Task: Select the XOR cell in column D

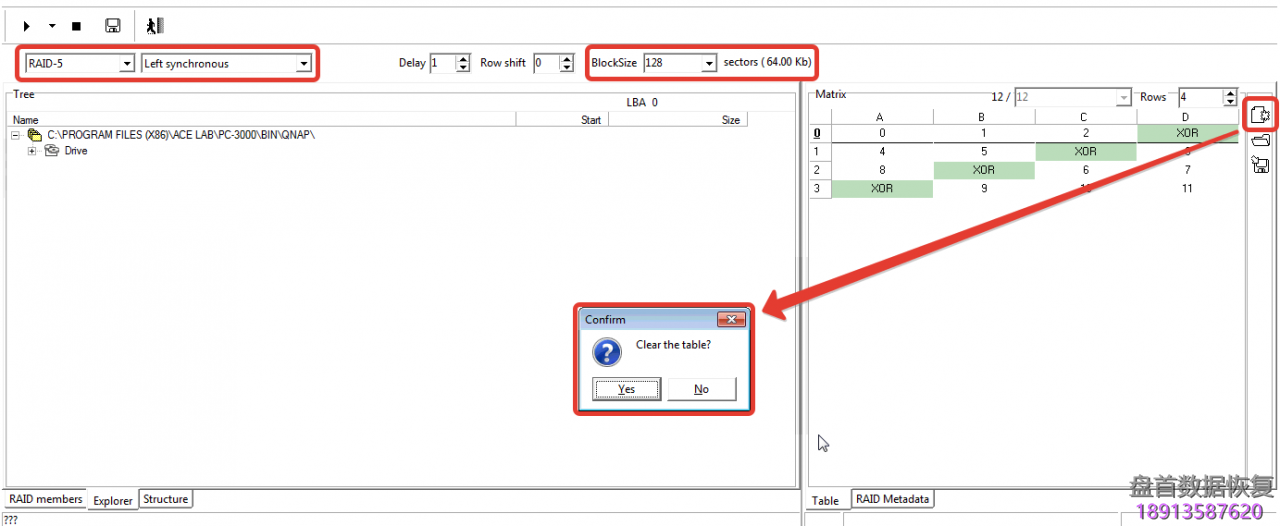Action: (x=1186, y=133)
